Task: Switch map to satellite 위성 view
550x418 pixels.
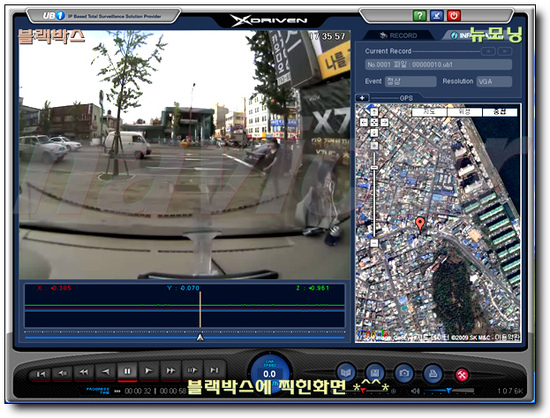Action: (465, 112)
